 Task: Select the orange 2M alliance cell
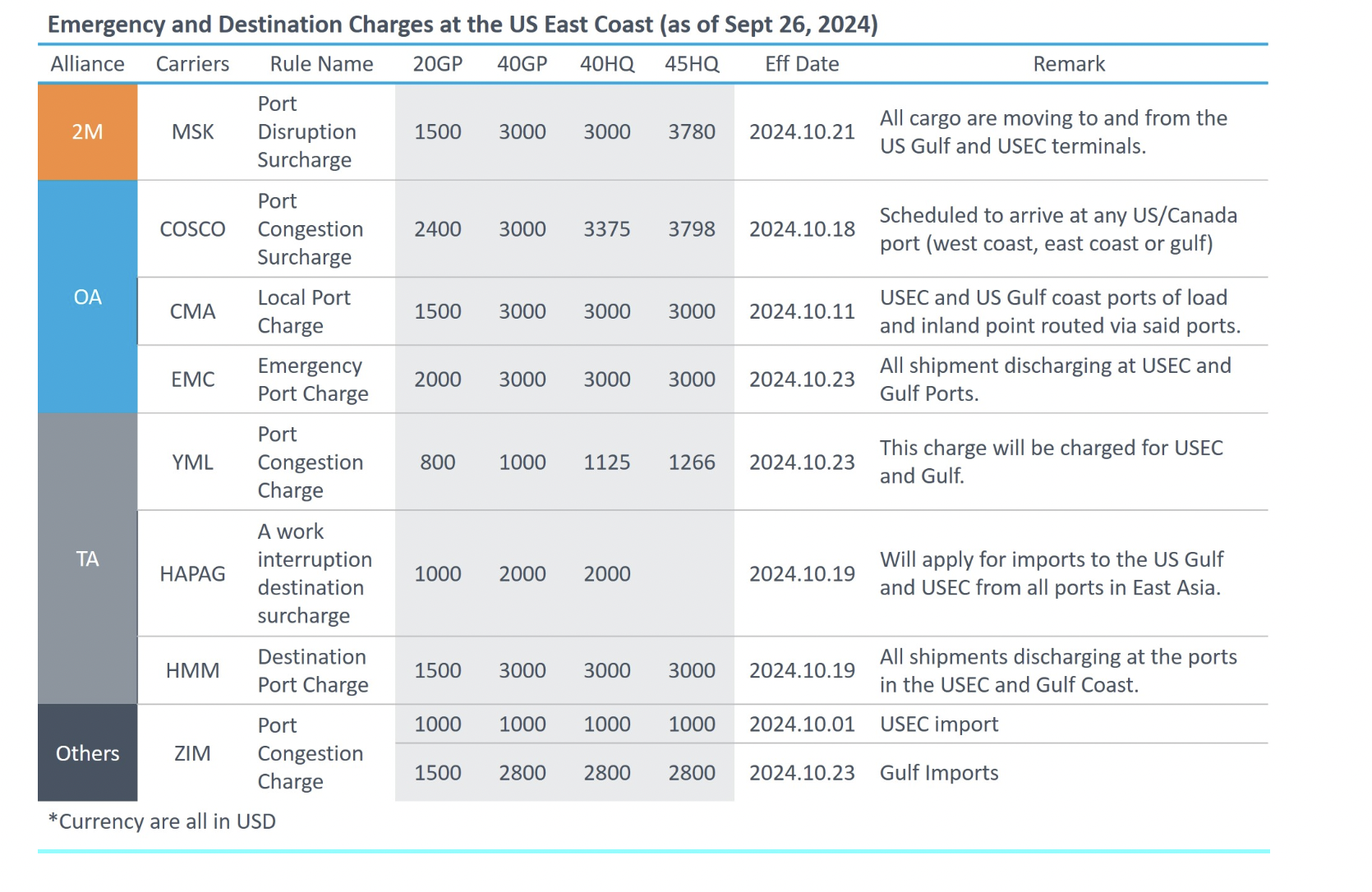[88, 132]
